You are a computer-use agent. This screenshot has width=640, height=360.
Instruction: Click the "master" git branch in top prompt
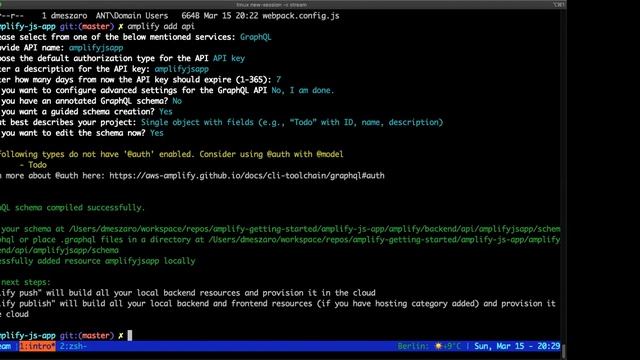(x=96, y=27)
